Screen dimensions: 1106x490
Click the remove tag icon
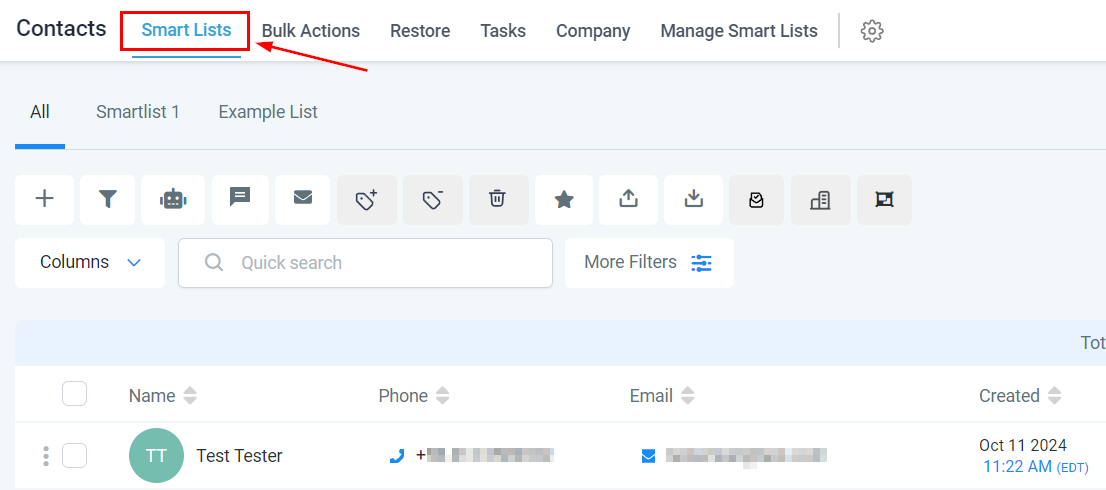click(433, 199)
